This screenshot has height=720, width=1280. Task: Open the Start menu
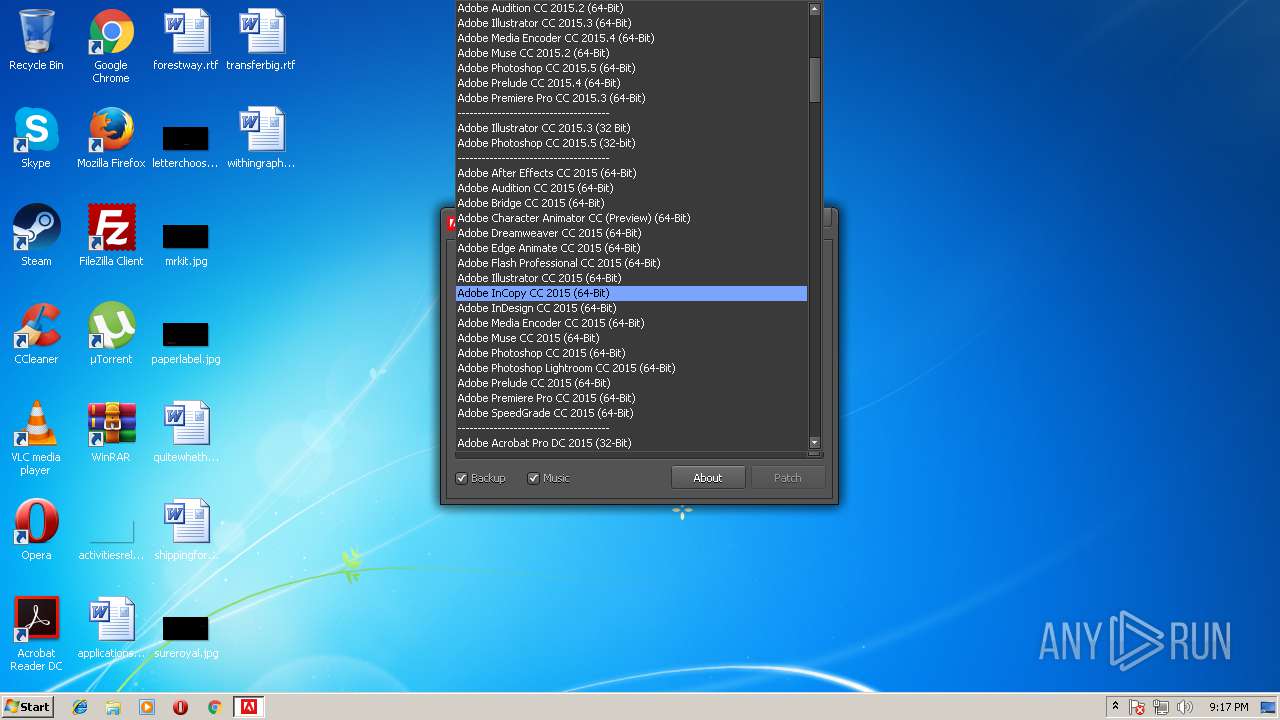(x=27, y=707)
